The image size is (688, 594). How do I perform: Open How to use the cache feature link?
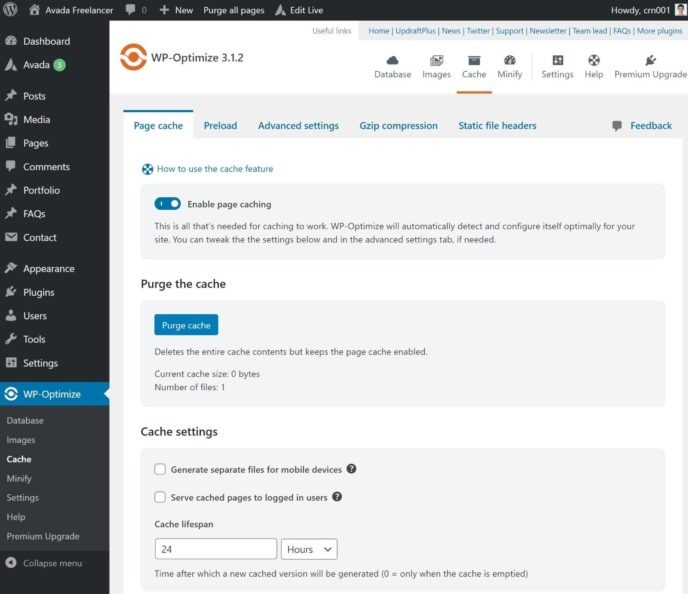click(215, 168)
